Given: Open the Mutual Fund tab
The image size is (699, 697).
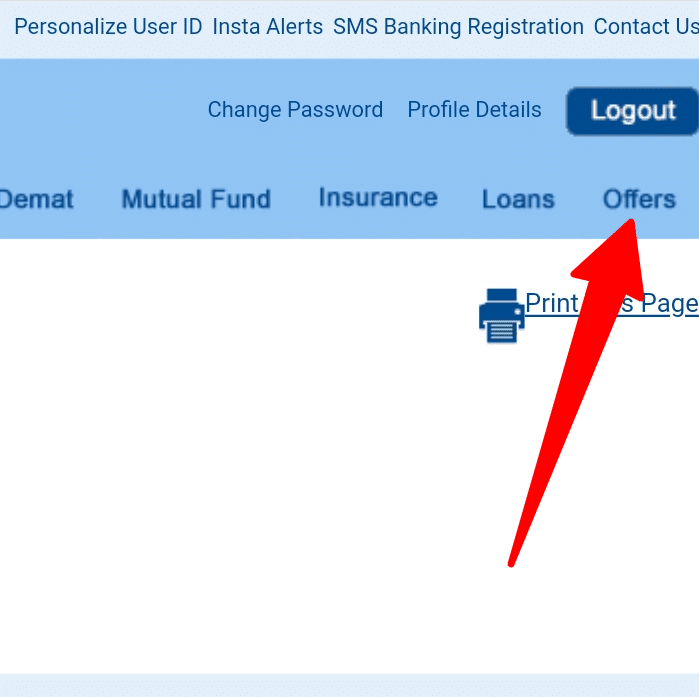Looking at the screenshot, I should pyautogui.click(x=196, y=199).
